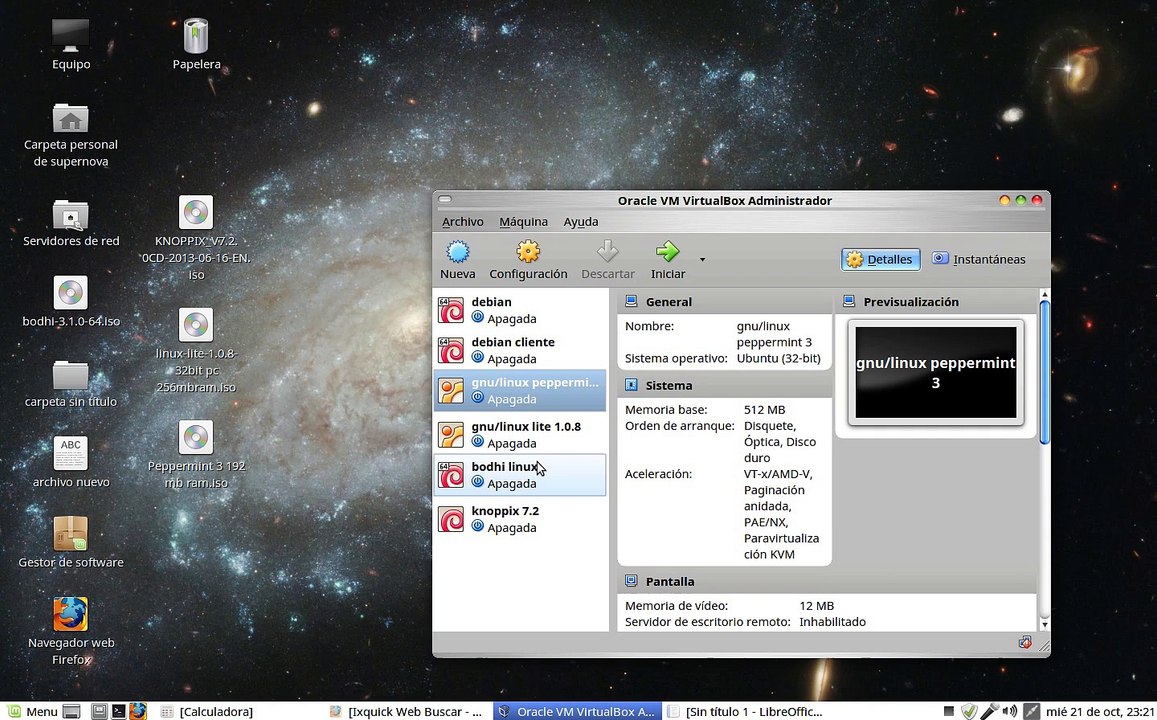1157x720 pixels.
Task: Click the debian cliente OS icon
Action: click(x=451, y=350)
